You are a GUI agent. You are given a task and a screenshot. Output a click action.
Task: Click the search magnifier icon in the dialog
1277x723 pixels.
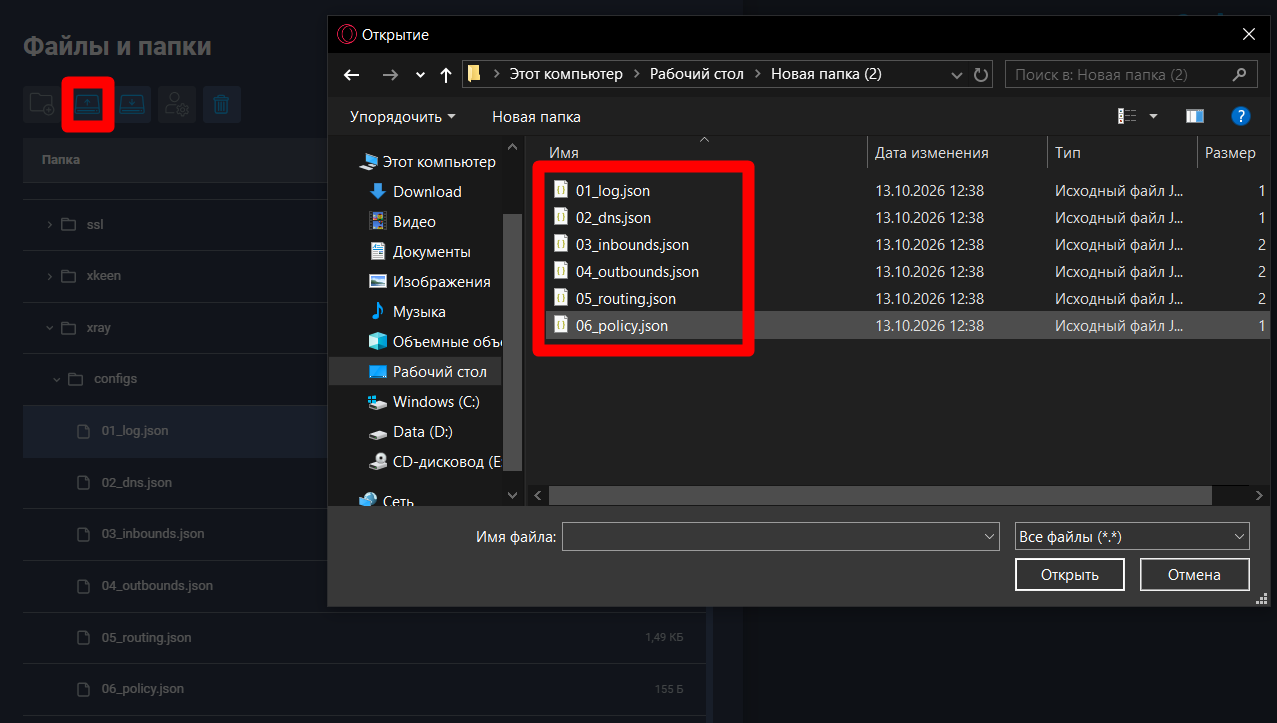1240,74
